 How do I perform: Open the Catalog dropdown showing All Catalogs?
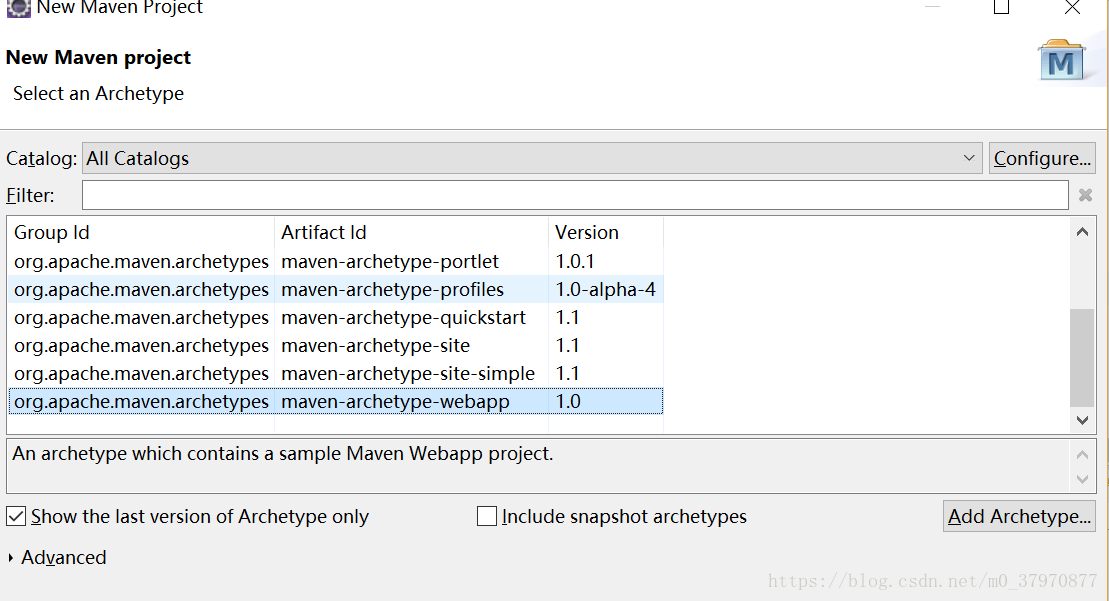(532, 158)
